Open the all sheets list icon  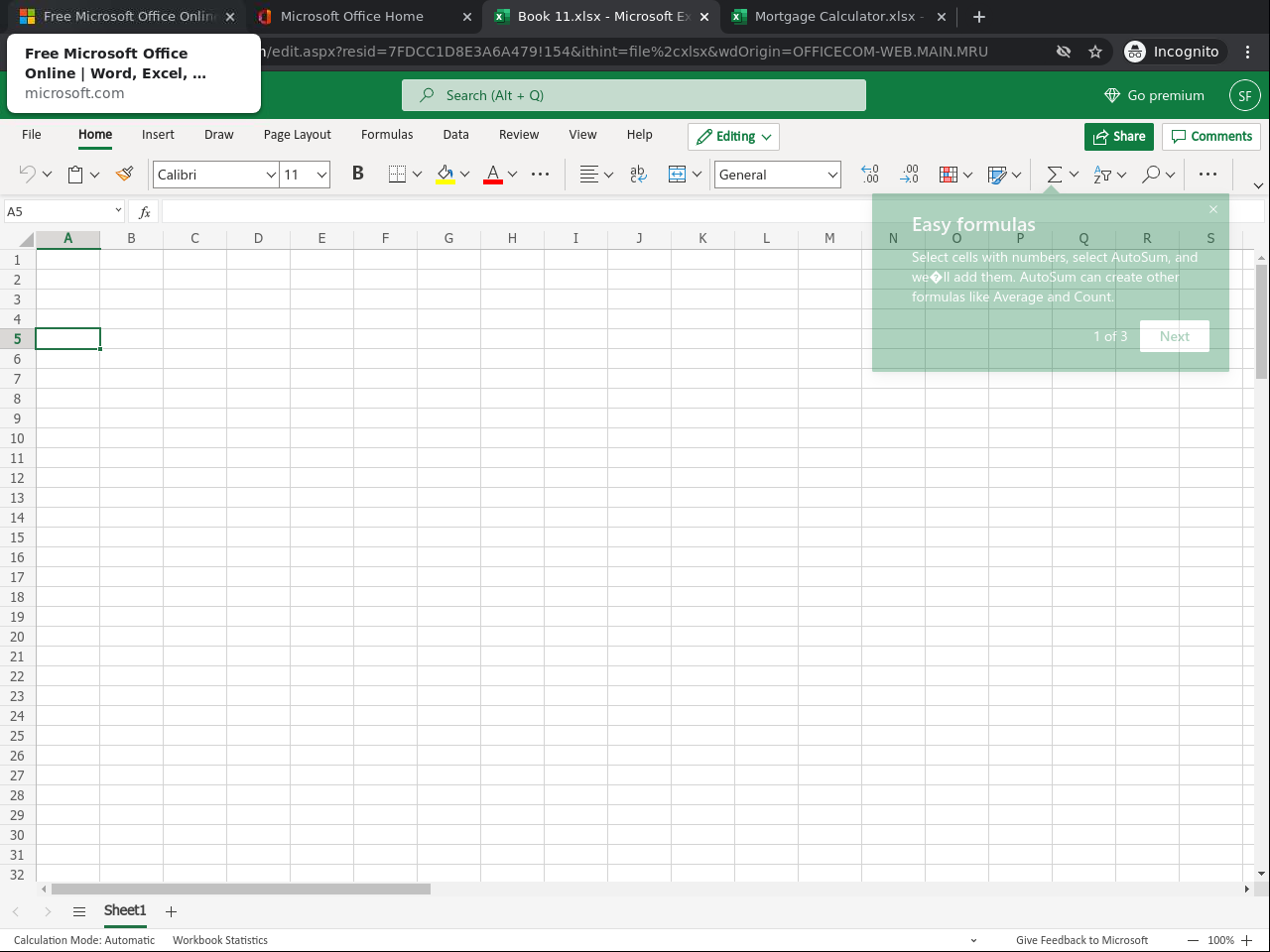79,911
